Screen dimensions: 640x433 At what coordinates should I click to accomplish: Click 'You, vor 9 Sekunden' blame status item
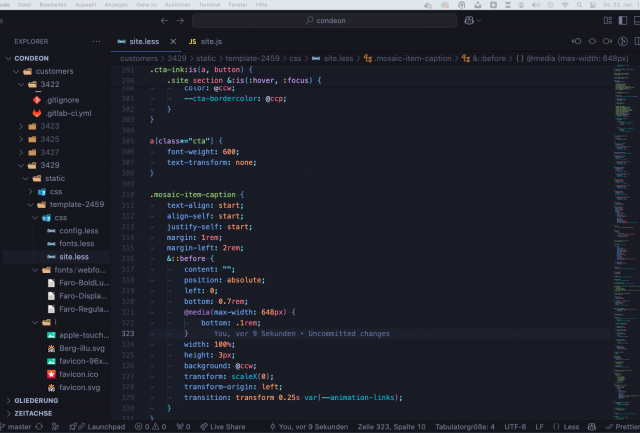tap(309, 426)
